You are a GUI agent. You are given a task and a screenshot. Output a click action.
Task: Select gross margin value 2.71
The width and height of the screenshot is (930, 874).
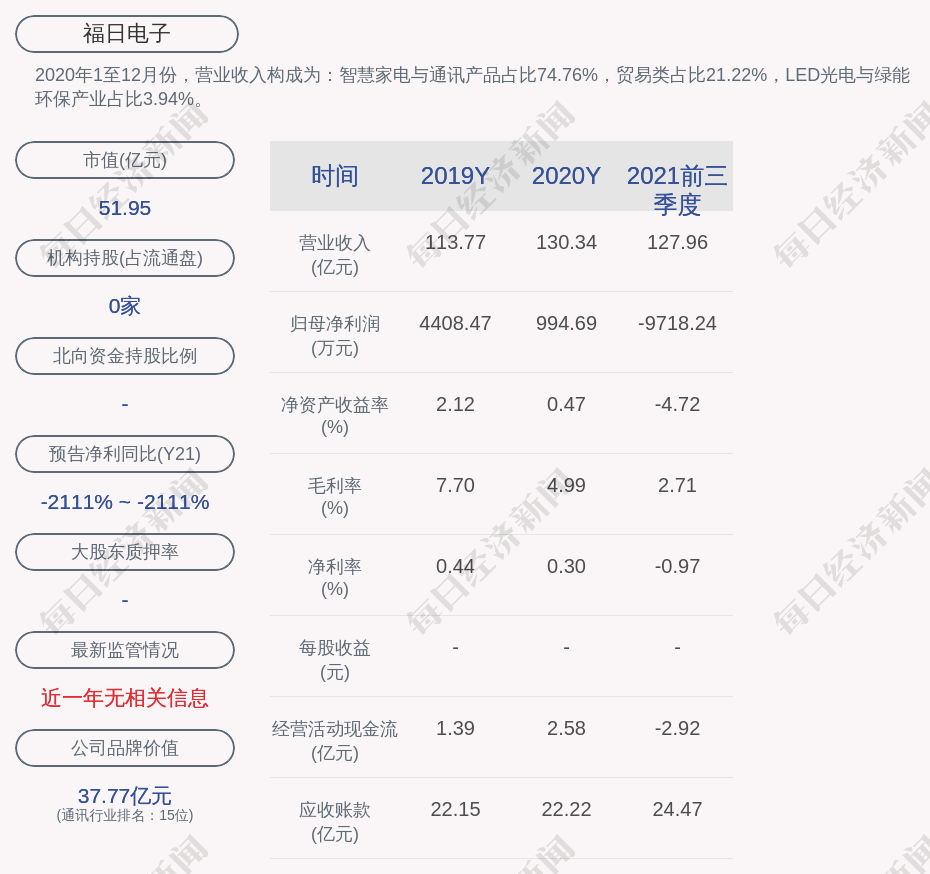677,486
